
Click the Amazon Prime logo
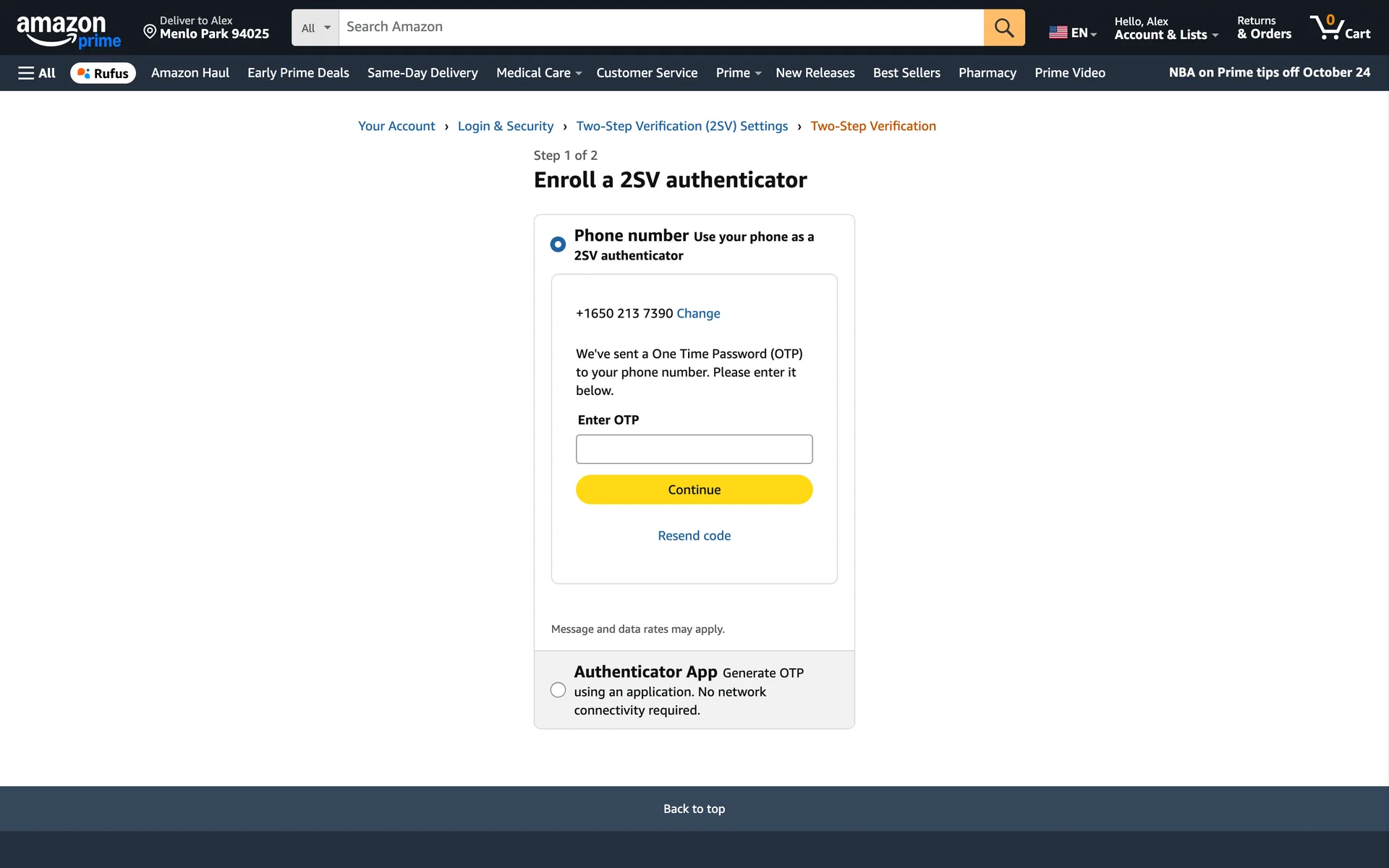69,31
